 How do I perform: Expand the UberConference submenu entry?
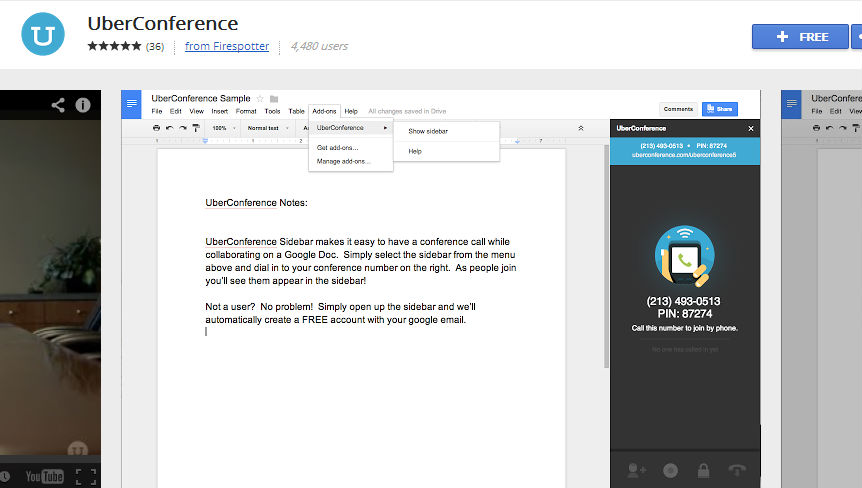(x=351, y=127)
